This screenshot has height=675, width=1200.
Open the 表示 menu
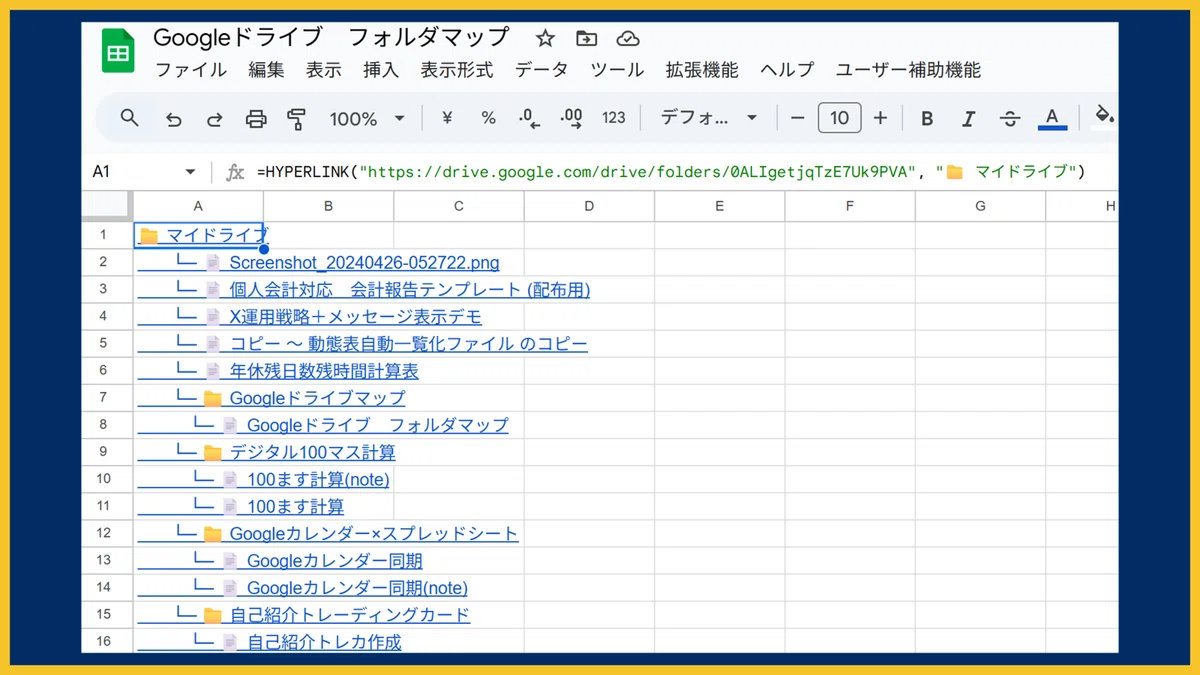click(x=323, y=70)
